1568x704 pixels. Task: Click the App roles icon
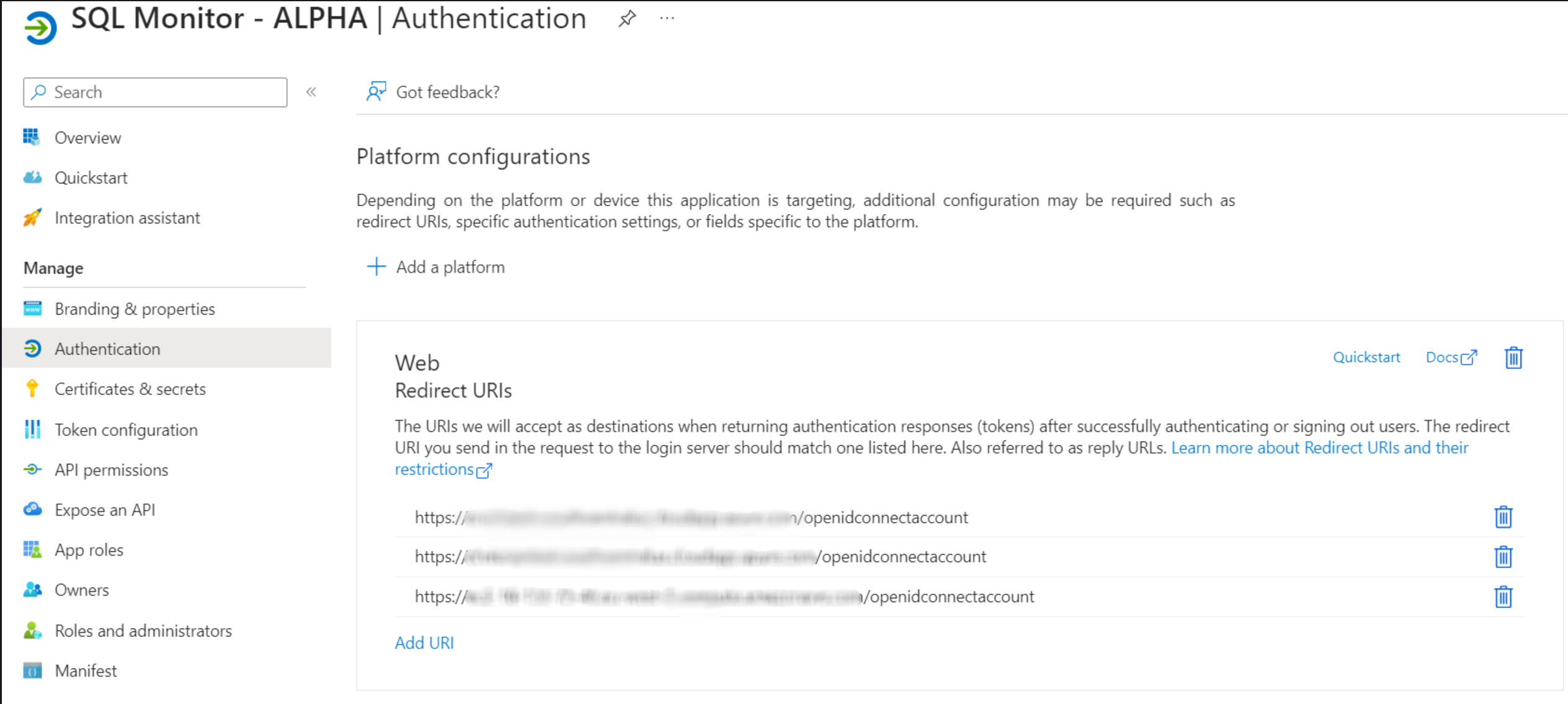click(32, 549)
